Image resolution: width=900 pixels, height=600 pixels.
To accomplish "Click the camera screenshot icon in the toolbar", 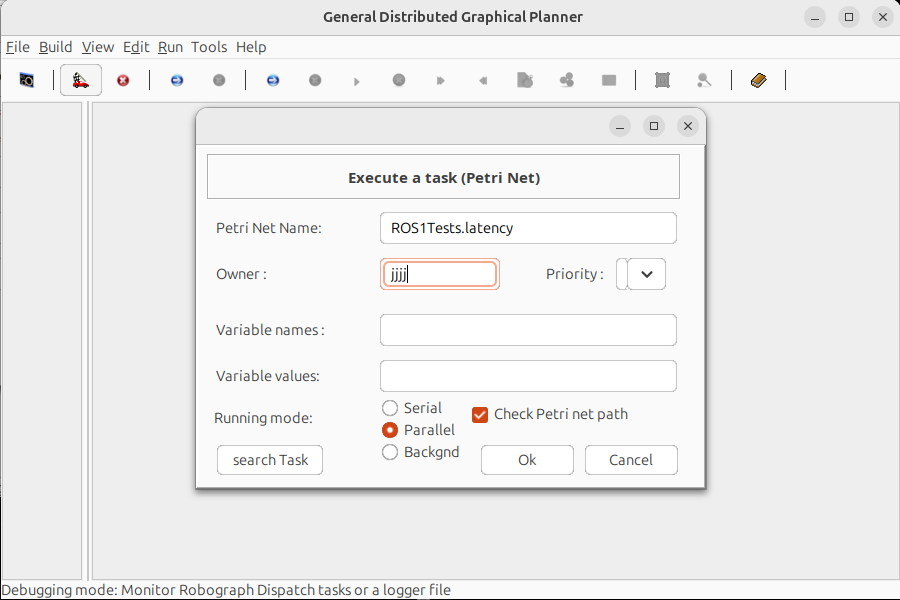I will click(26, 80).
